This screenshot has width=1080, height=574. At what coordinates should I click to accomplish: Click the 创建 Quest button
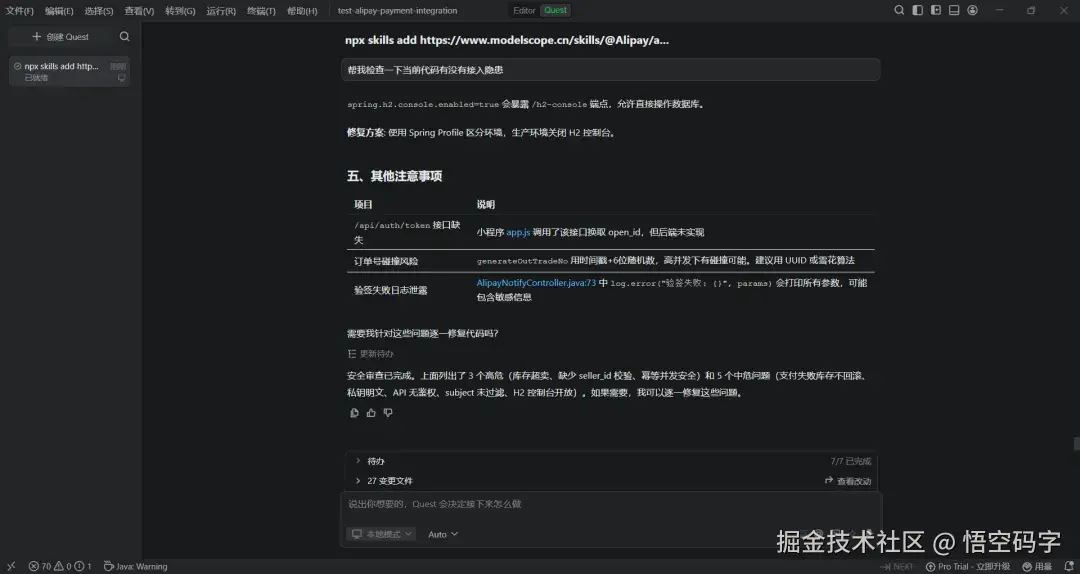click(x=61, y=37)
